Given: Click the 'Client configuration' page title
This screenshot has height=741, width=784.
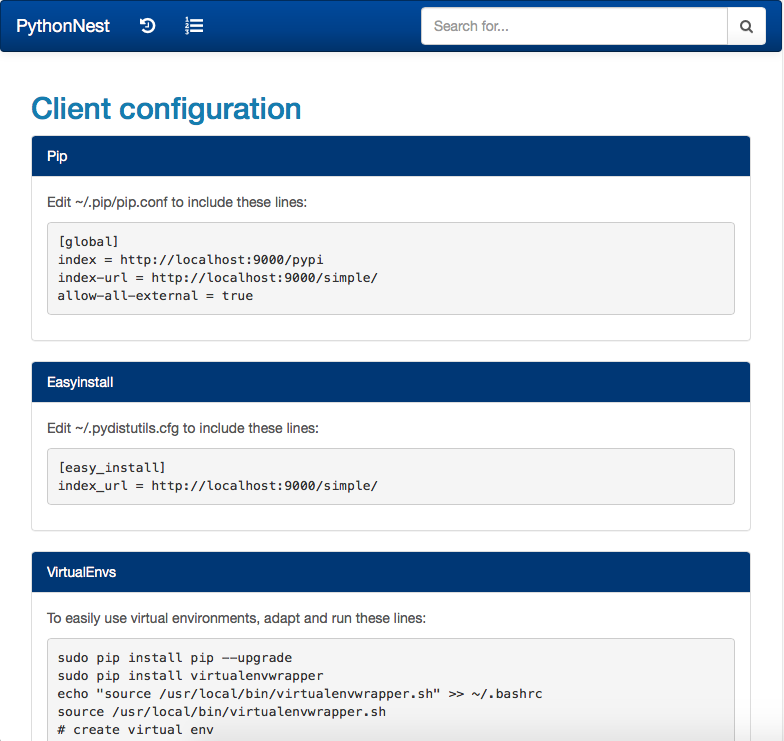Looking at the screenshot, I should (166, 108).
